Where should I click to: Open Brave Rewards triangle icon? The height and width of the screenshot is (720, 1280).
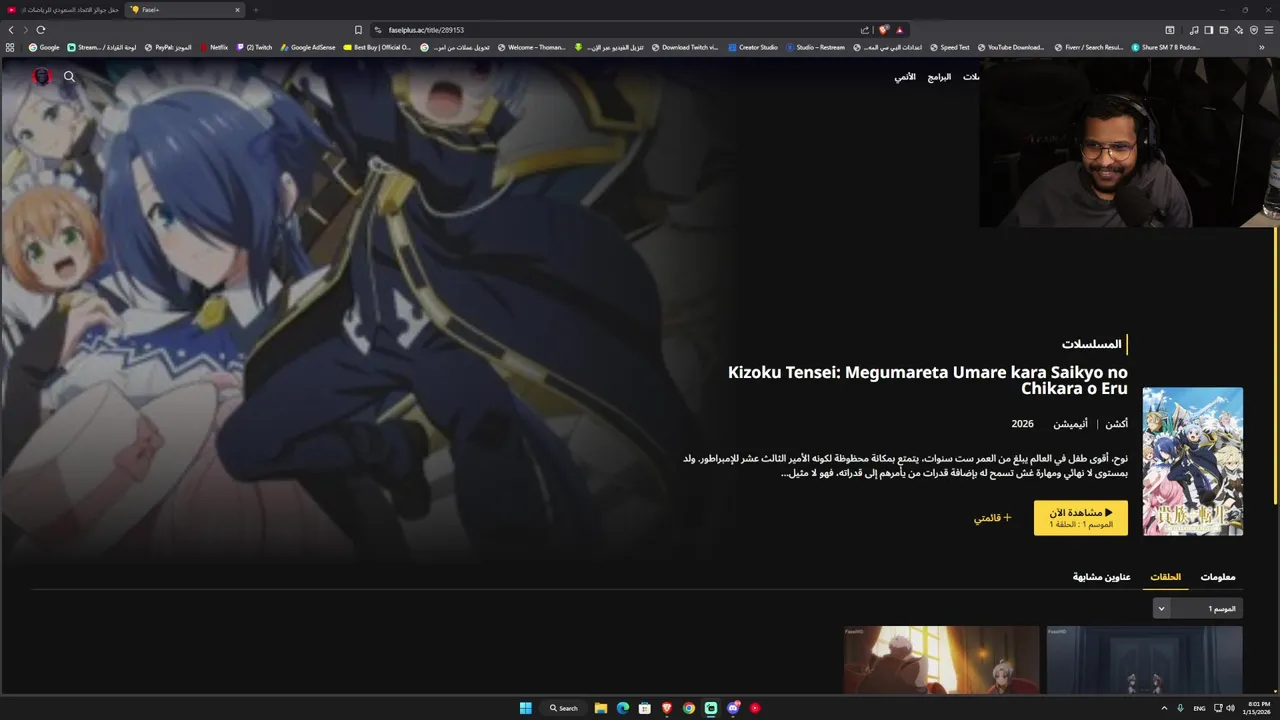tap(900, 30)
